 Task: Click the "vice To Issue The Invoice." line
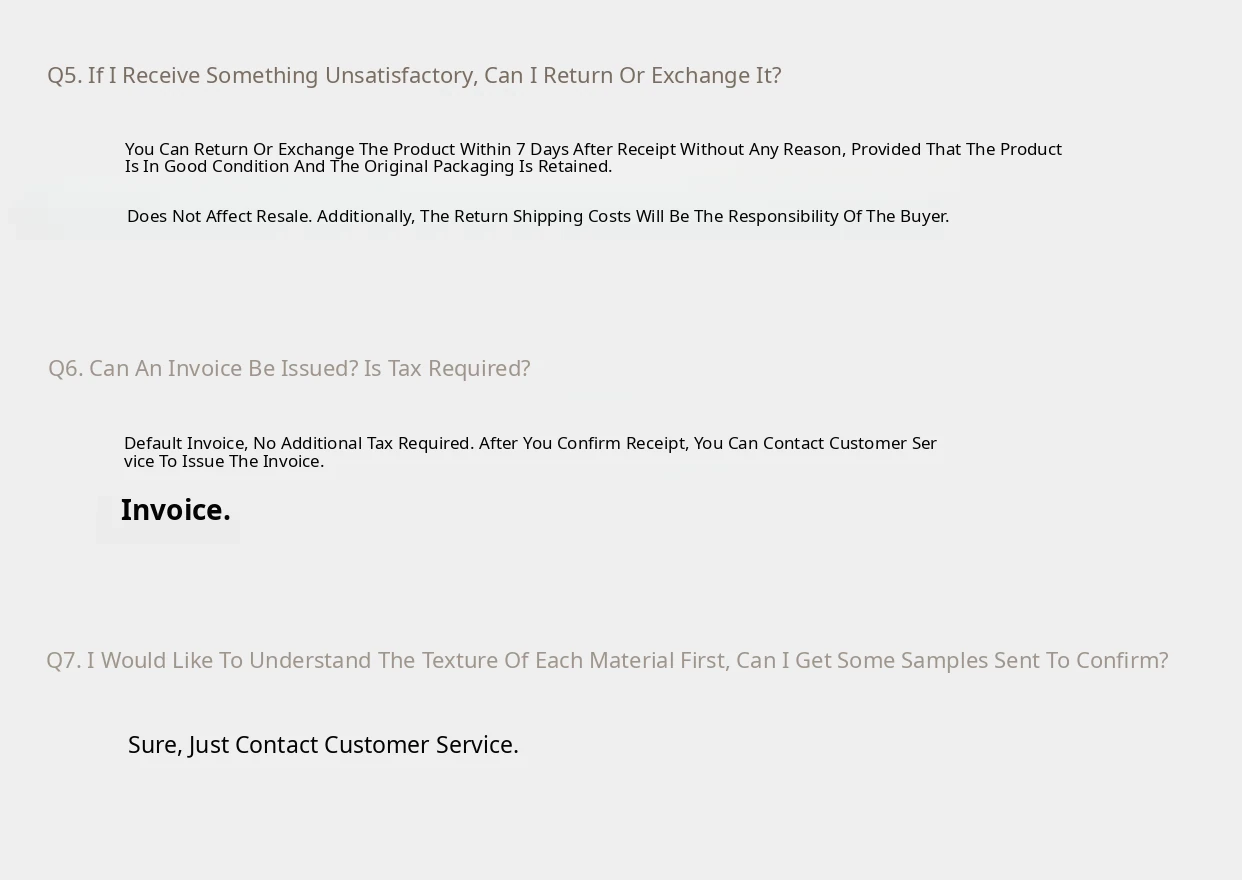[x=224, y=462]
